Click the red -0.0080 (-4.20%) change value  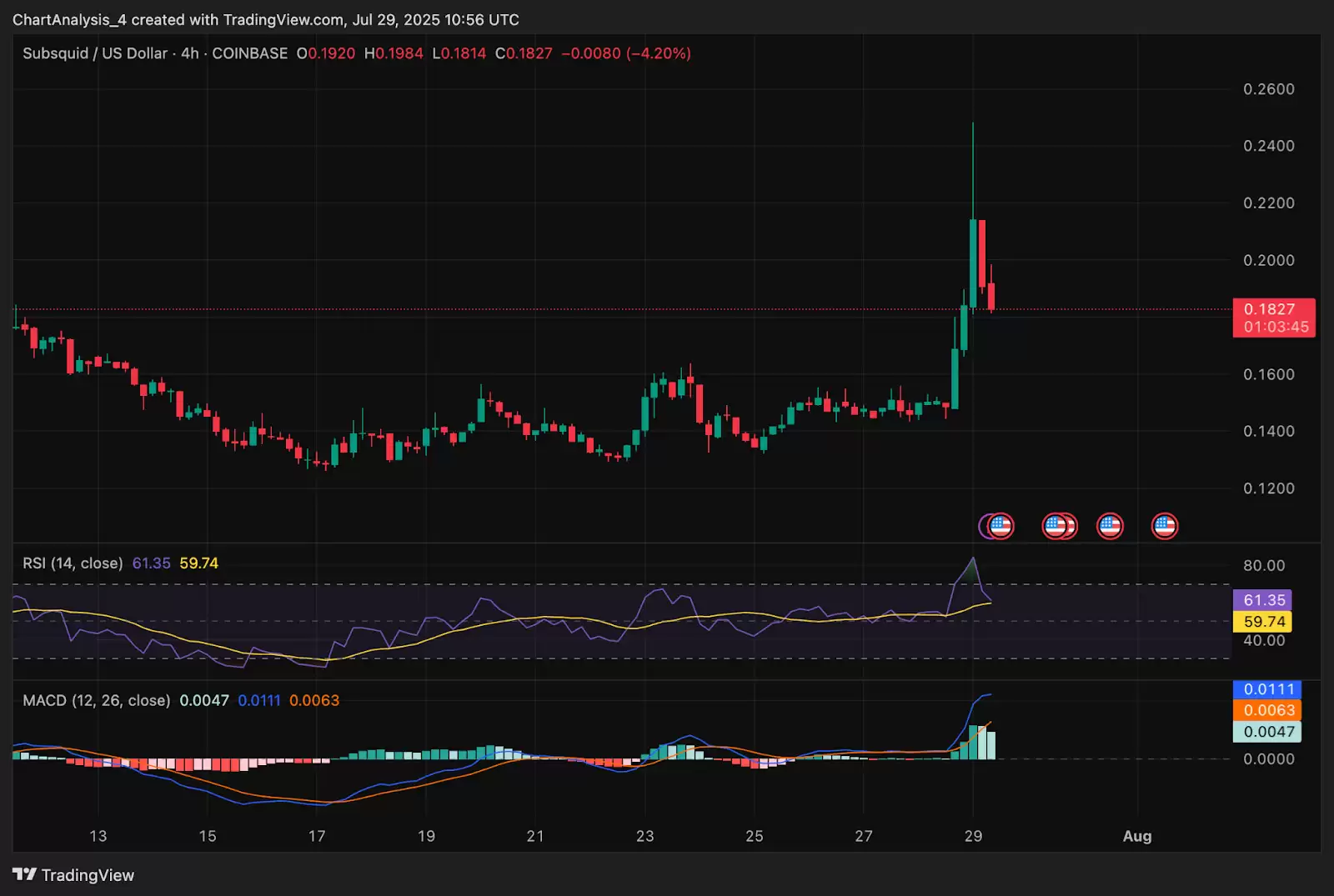coord(626,53)
